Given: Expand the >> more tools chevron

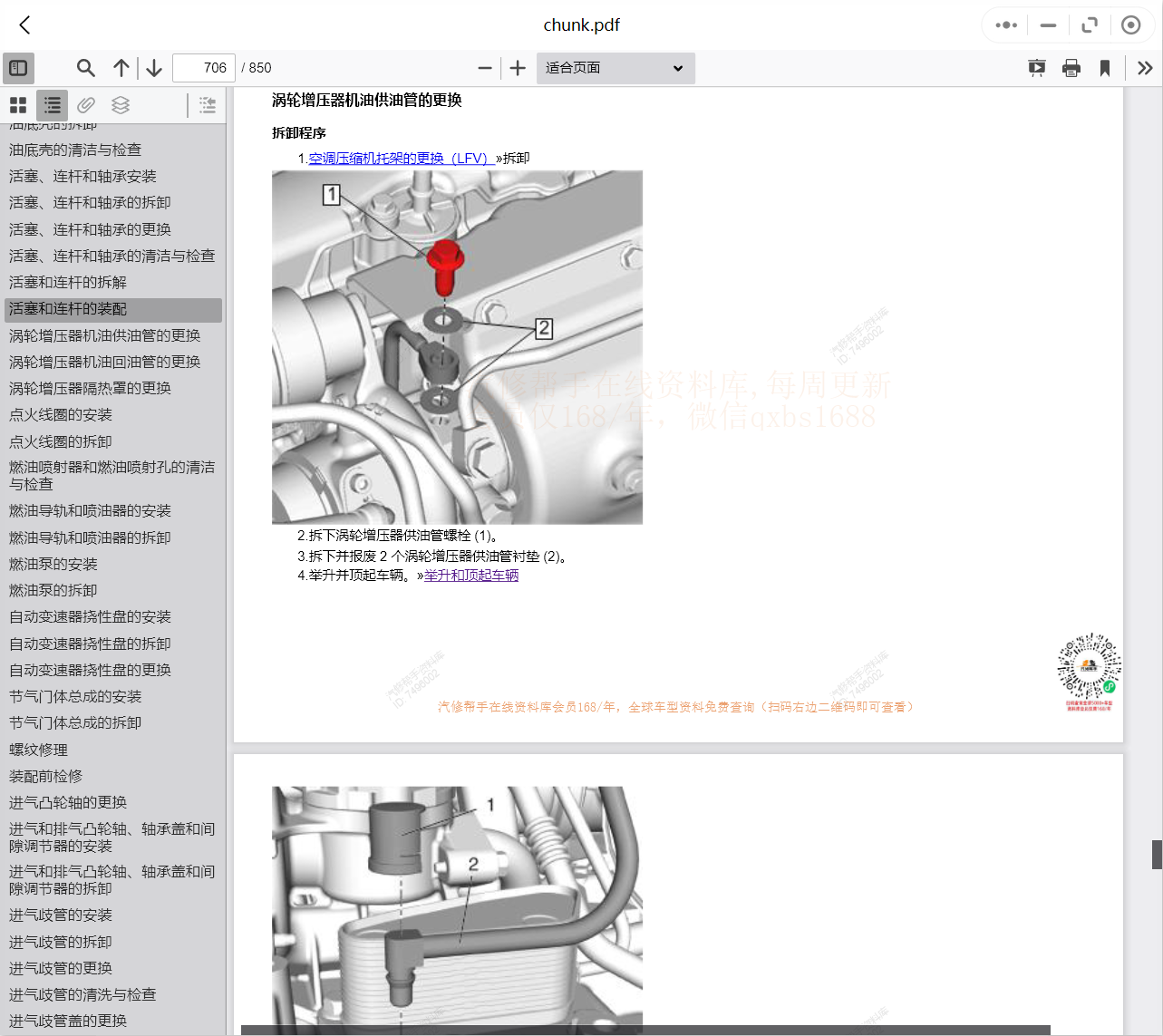Looking at the screenshot, I should pyautogui.click(x=1145, y=67).
